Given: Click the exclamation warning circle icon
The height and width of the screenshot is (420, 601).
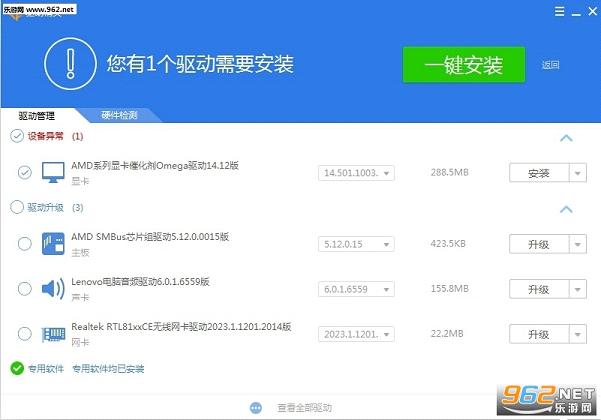Looking at the screenshot, I should [70, 64].
